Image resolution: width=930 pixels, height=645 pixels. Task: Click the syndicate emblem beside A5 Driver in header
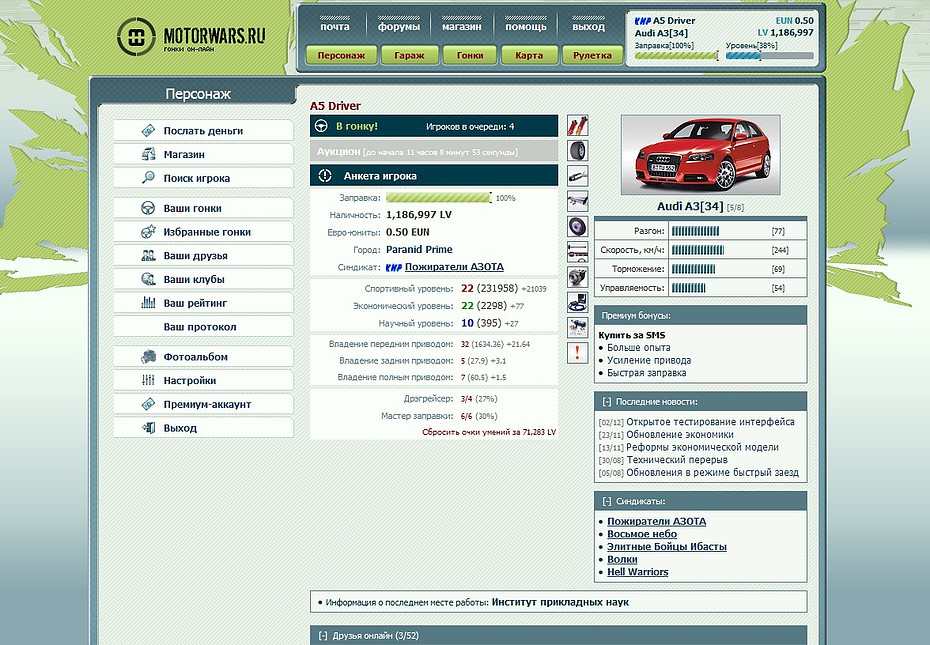click(x=642, y=21)
